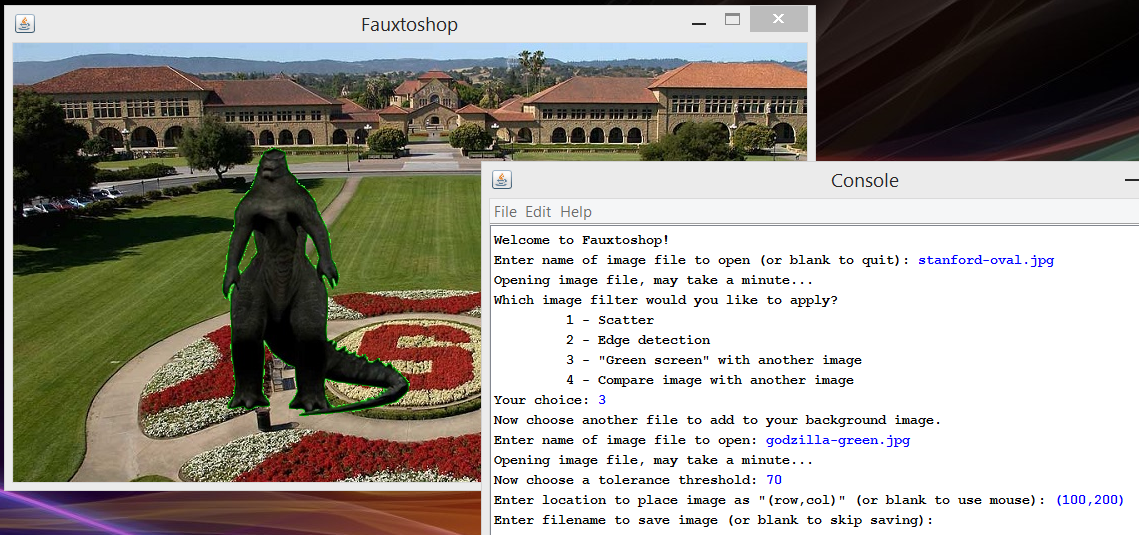Click the Fauxtoshop window title
The height and width of the screenshot is (535, 1139).
(x=409, y=25)
